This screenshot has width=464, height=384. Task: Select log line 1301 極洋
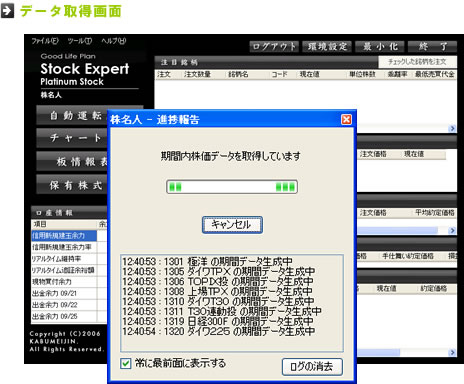click(x=207, y=262)
